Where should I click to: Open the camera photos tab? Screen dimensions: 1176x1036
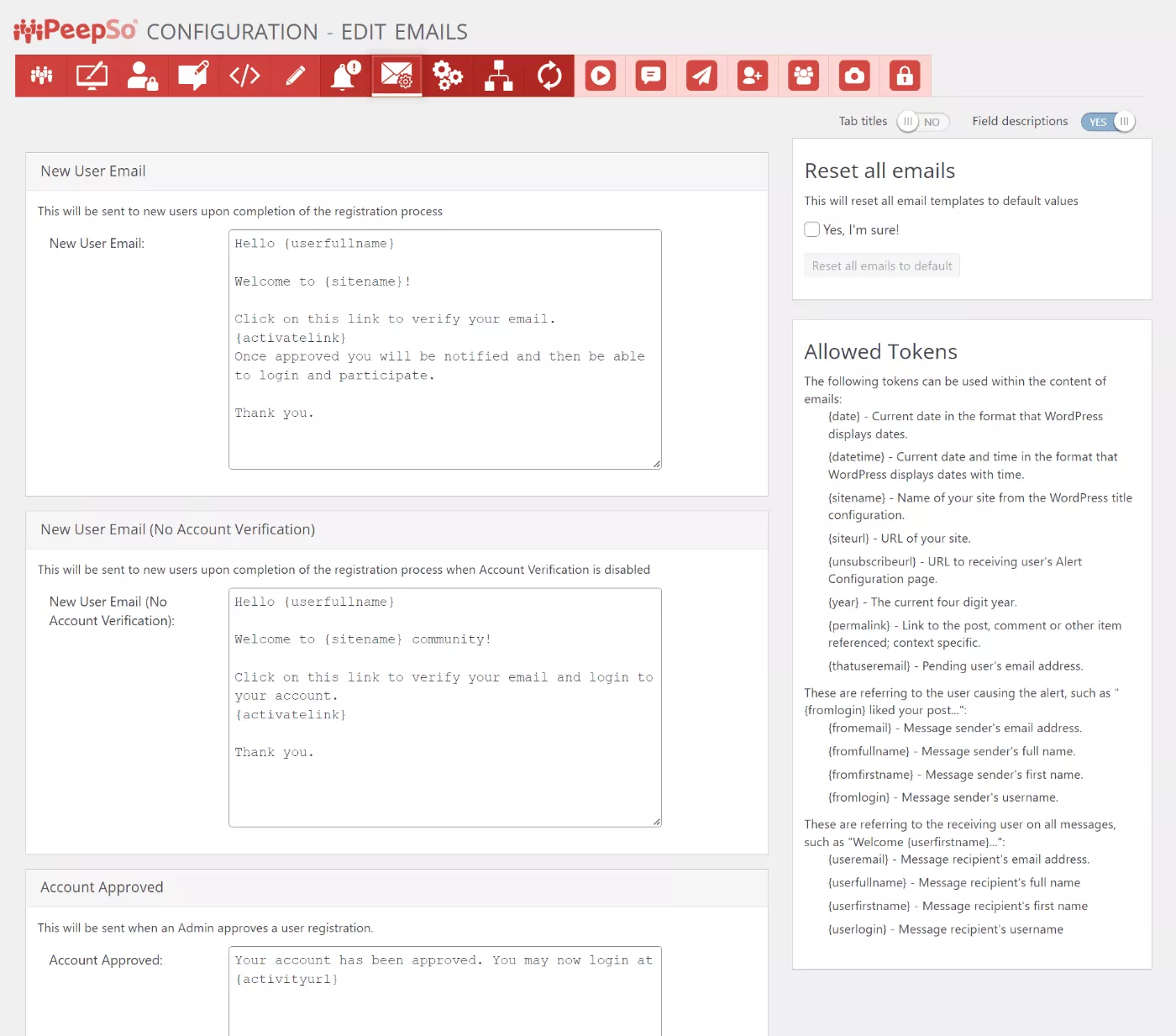(854, 76)
